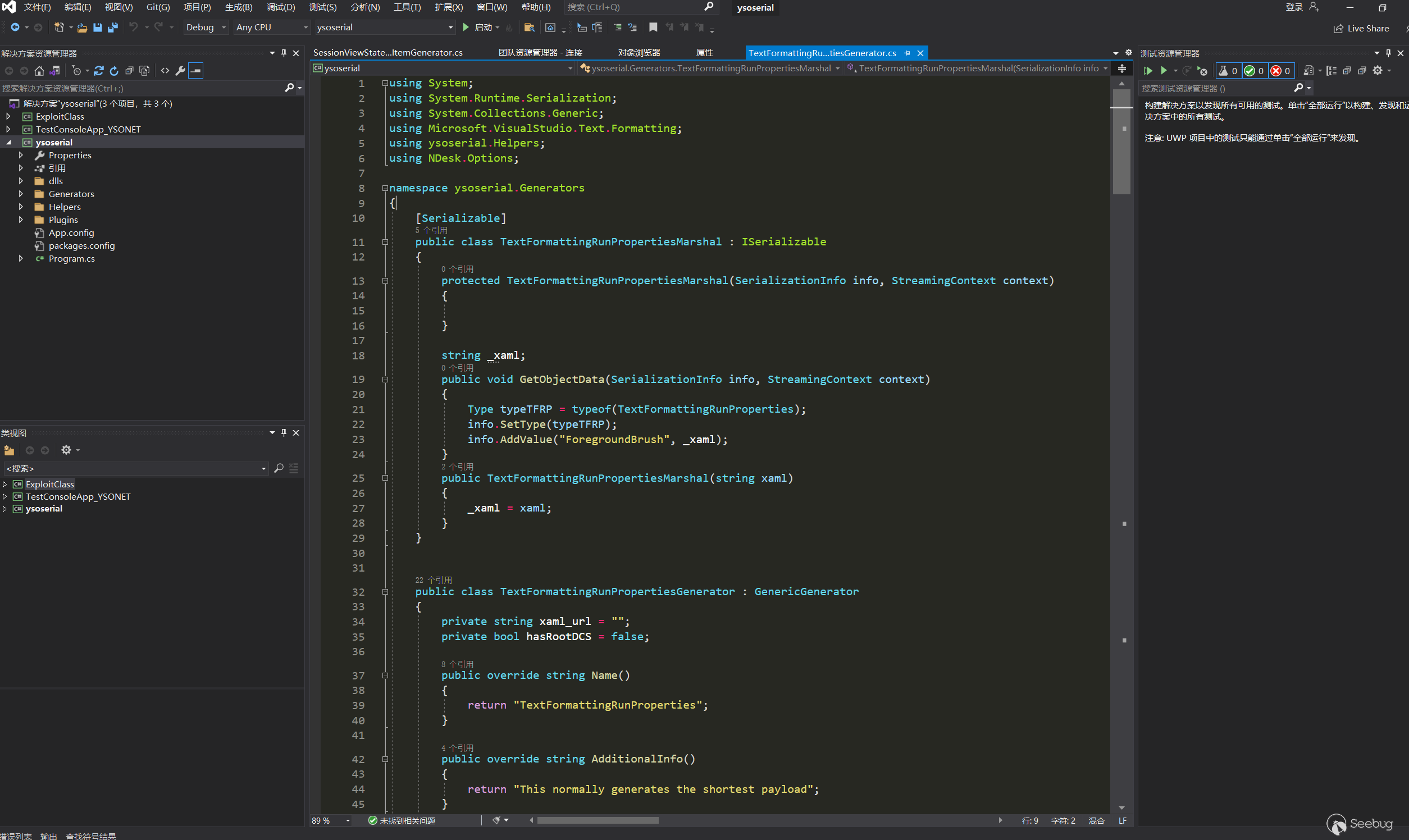Click the bookmark toolbar icon
This screenshot has width=1409, height=840.
(653, 27)
